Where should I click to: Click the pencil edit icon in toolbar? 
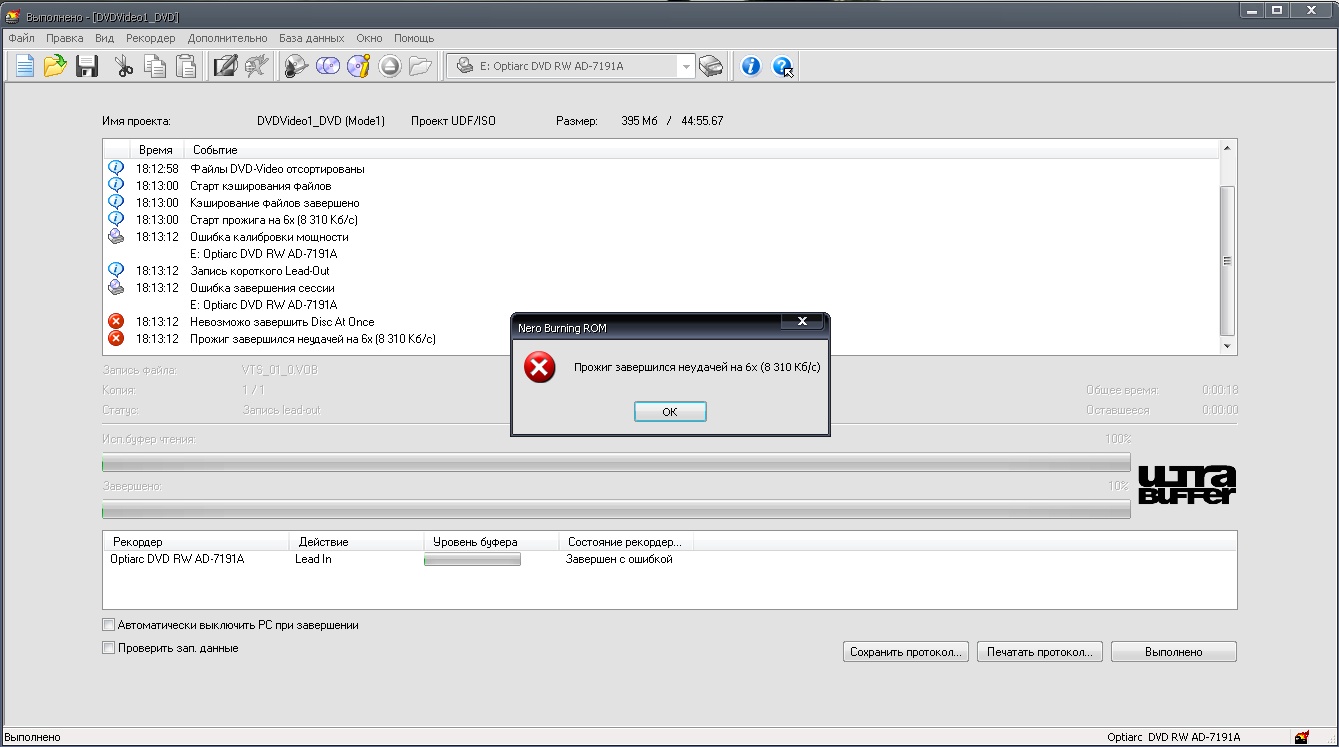pos(226,66)
